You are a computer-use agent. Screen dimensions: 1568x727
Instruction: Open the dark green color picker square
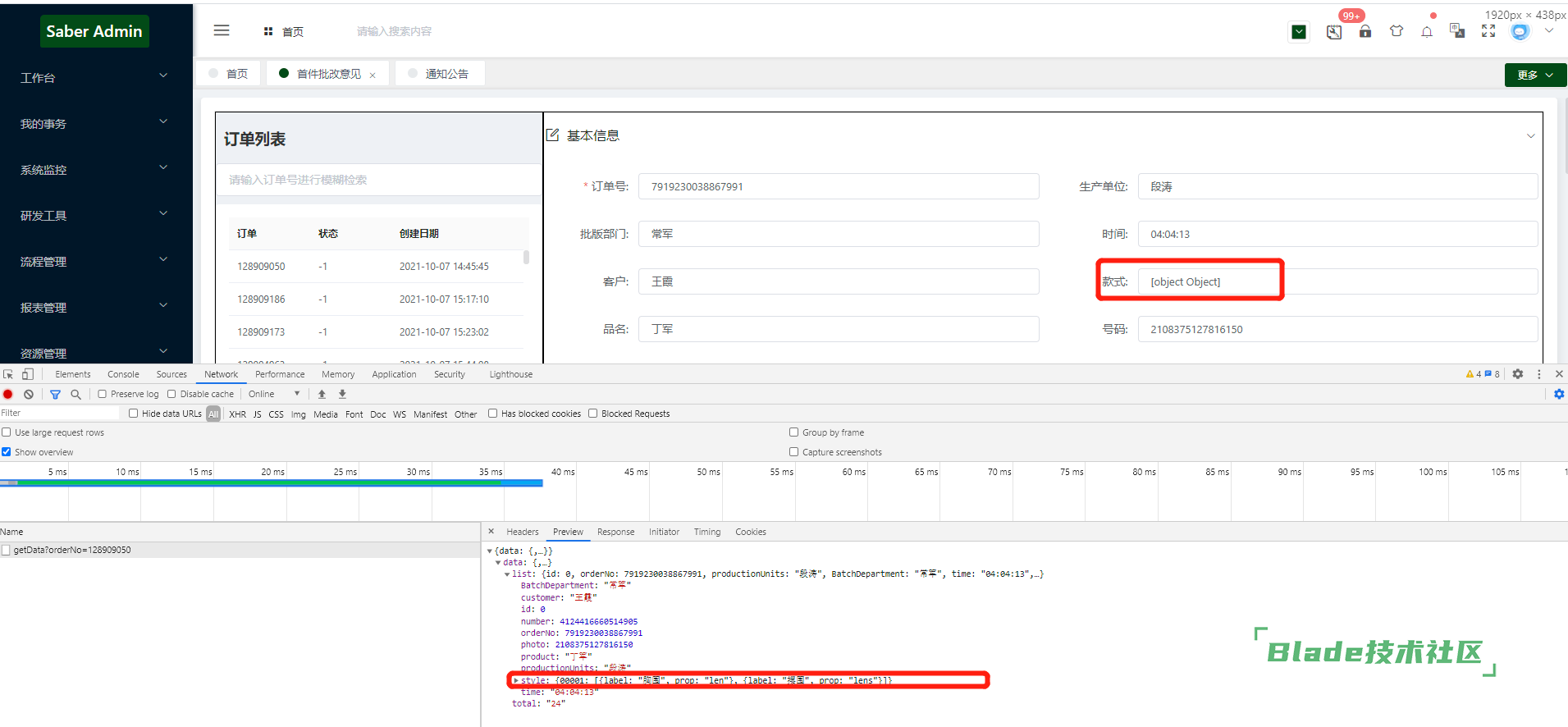coord(1299,32)
